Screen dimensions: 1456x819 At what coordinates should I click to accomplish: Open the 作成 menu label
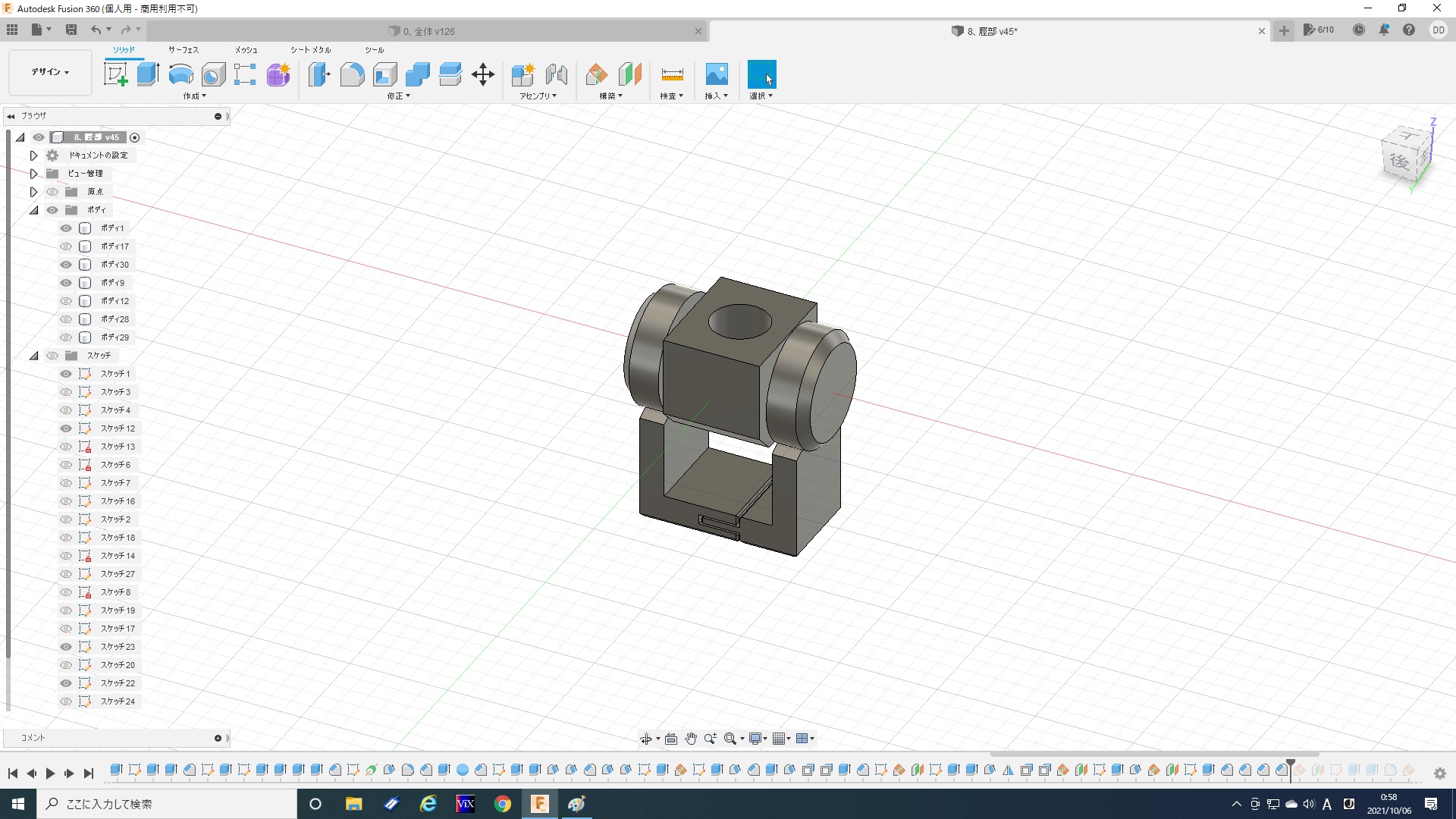(194, 96)
